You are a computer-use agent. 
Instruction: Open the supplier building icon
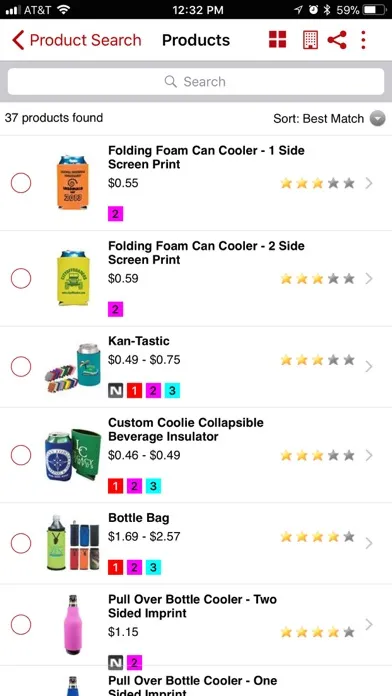310,40
